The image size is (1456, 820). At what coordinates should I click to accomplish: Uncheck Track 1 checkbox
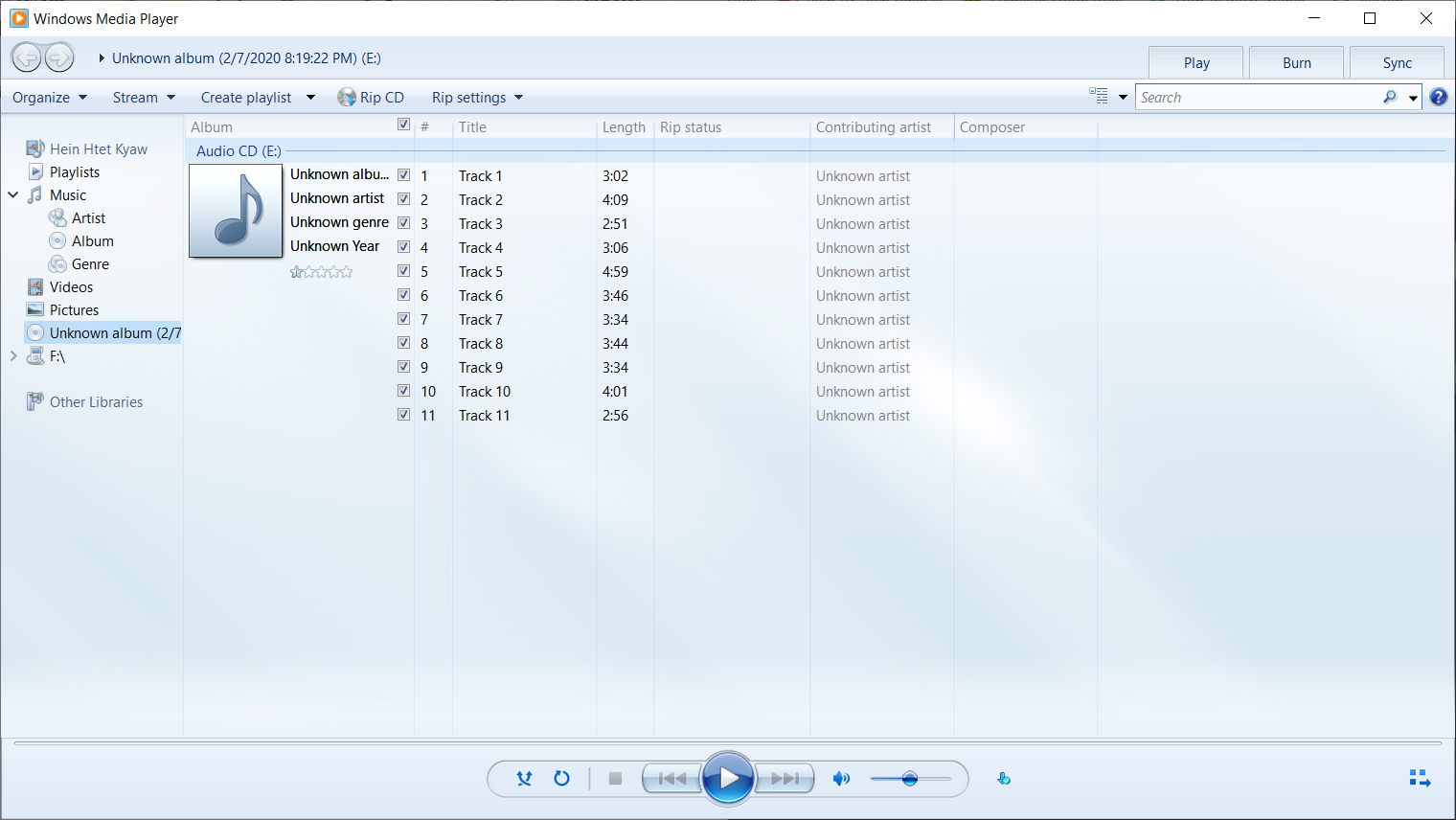coord(403,175)
